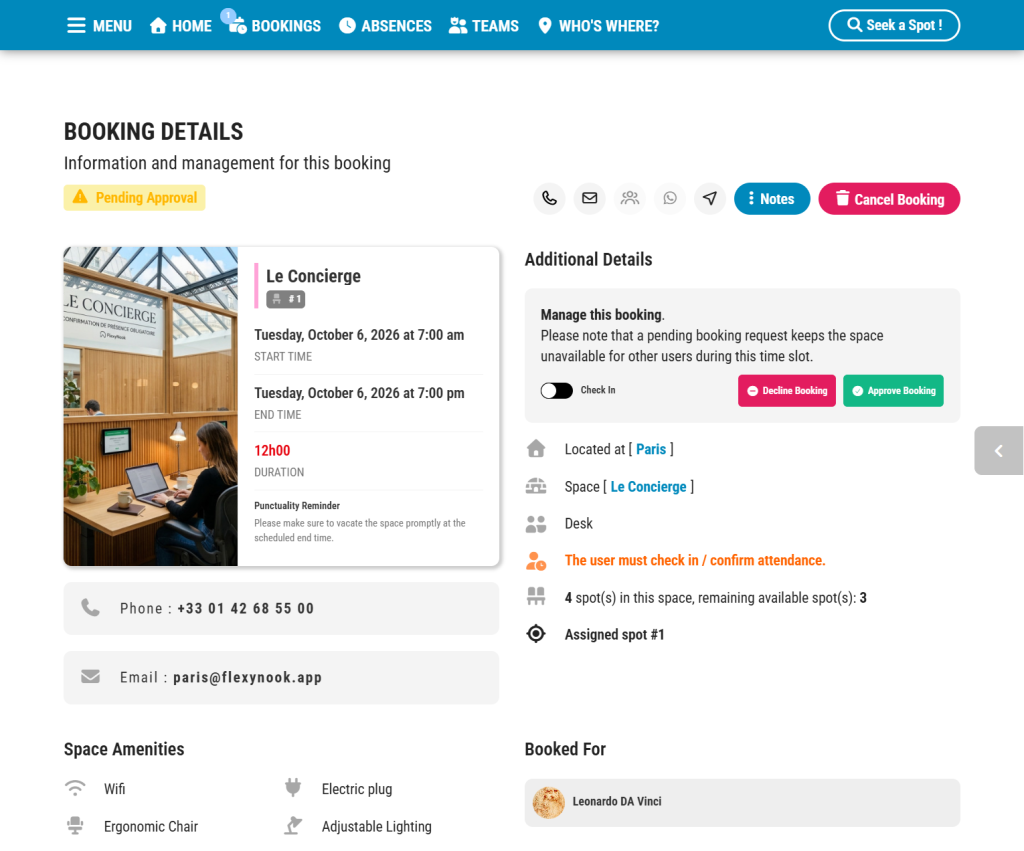Click the phone icon in the Phone row

[90, 608]
